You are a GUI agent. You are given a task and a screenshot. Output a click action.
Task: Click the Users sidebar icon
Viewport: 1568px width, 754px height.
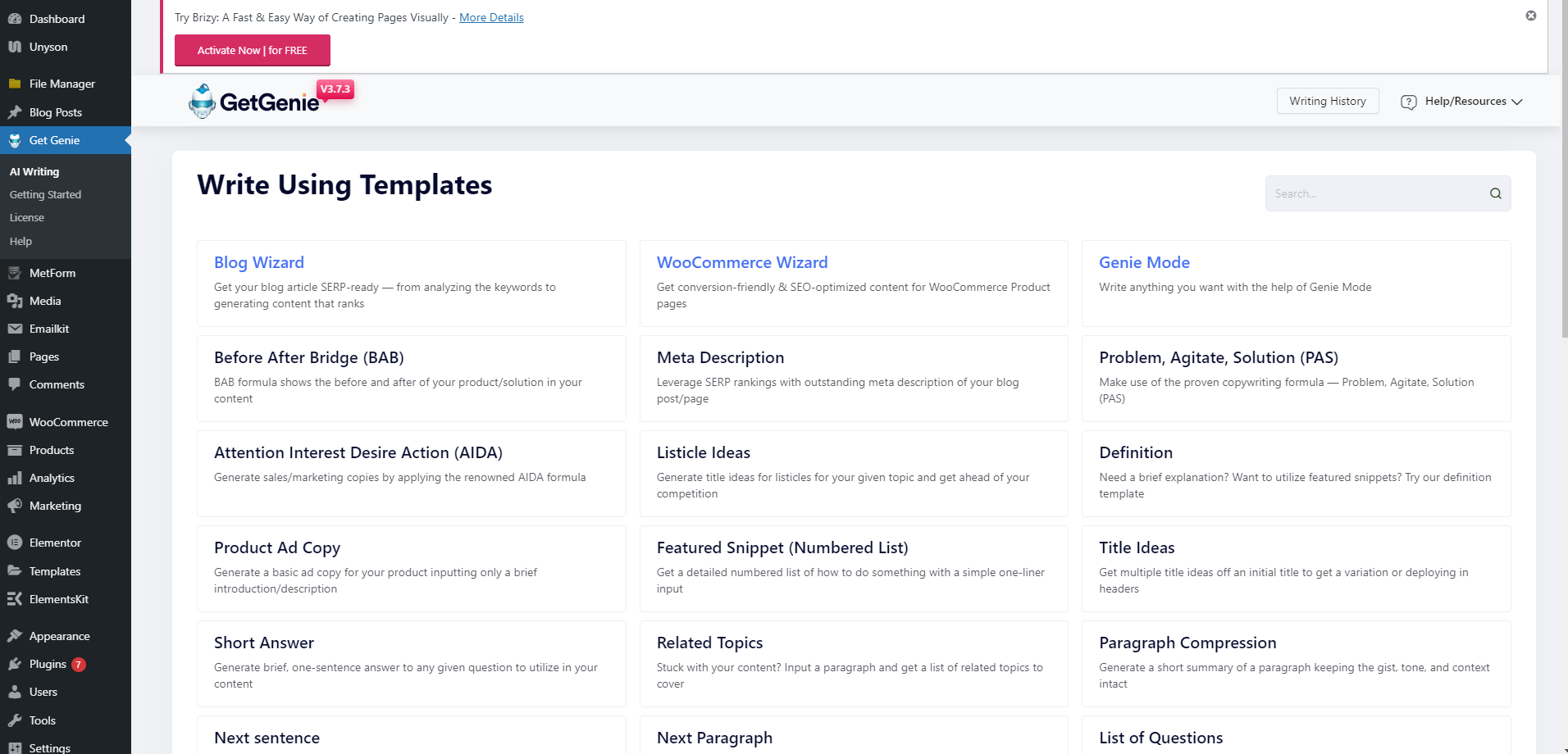pyautogui.click(x=15, y=692)
